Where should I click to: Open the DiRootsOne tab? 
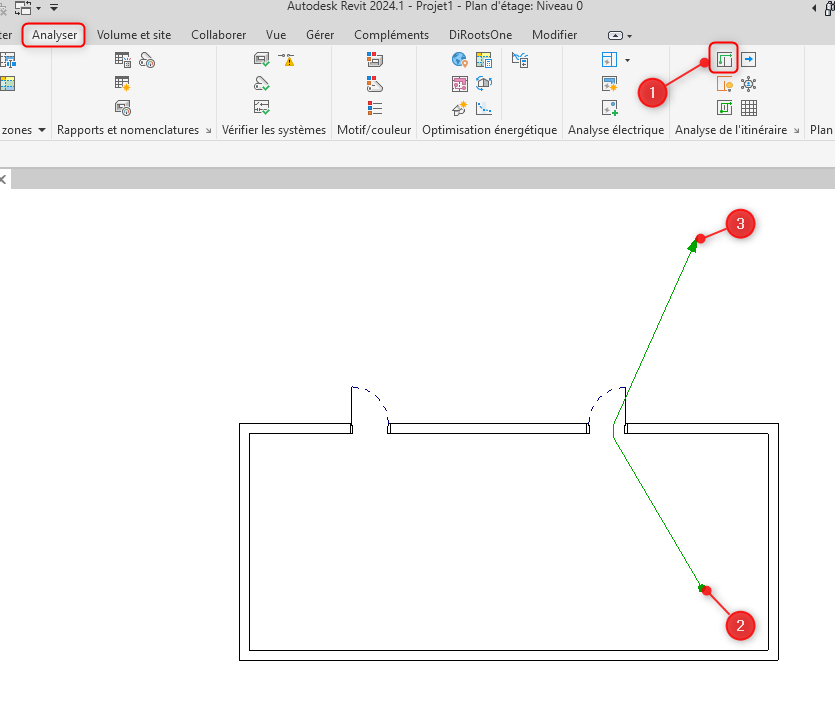click(480, 34)
